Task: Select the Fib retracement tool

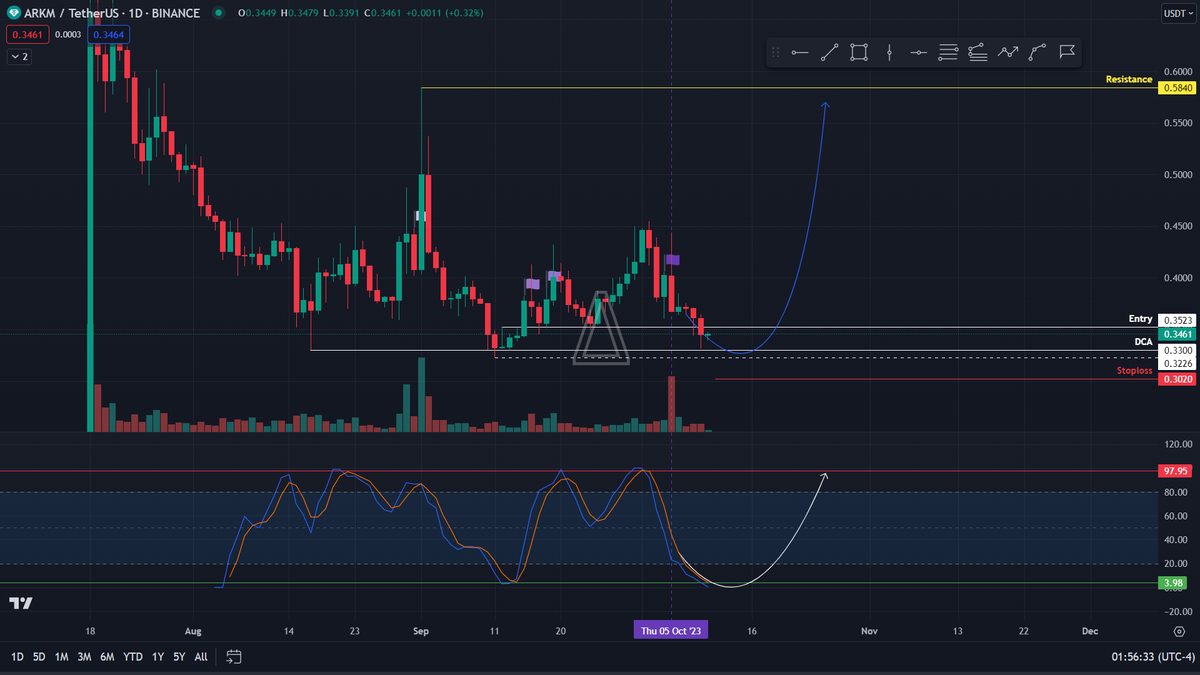Action: [948, 52]
